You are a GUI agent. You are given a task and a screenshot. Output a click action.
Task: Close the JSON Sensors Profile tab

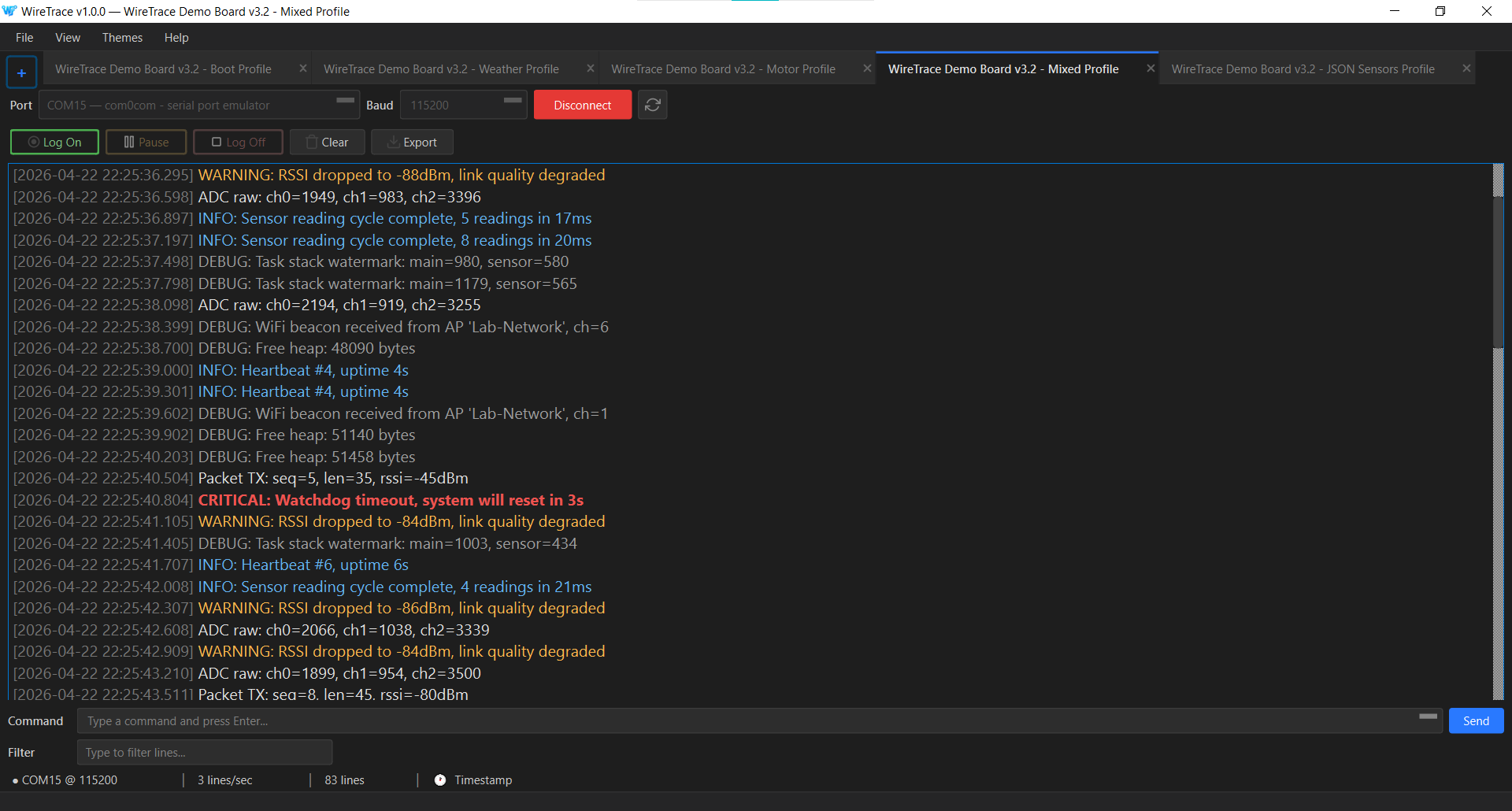(1466, 69)
